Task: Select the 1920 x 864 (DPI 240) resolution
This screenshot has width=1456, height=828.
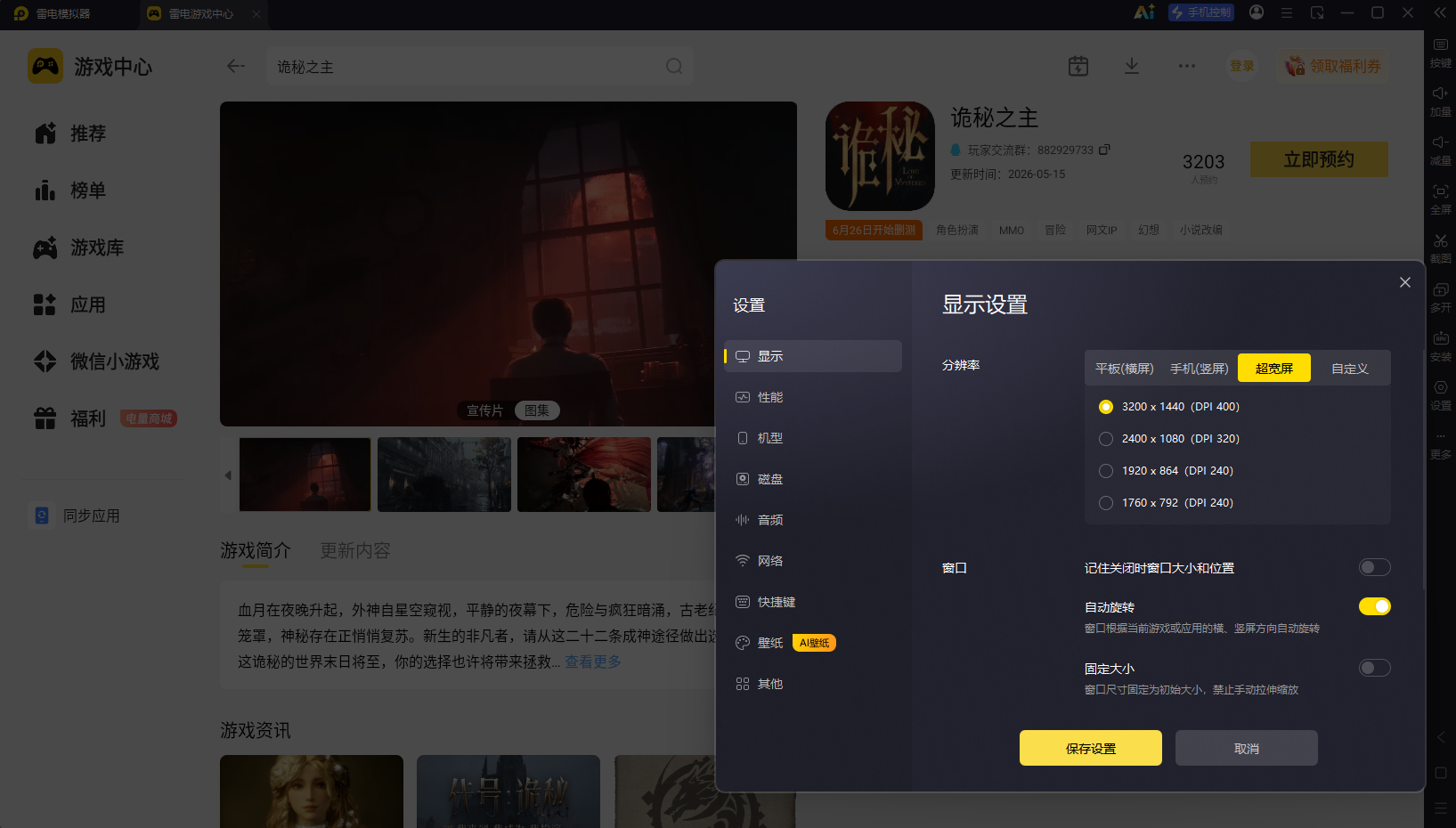Action: click(x=1106, y=471)
